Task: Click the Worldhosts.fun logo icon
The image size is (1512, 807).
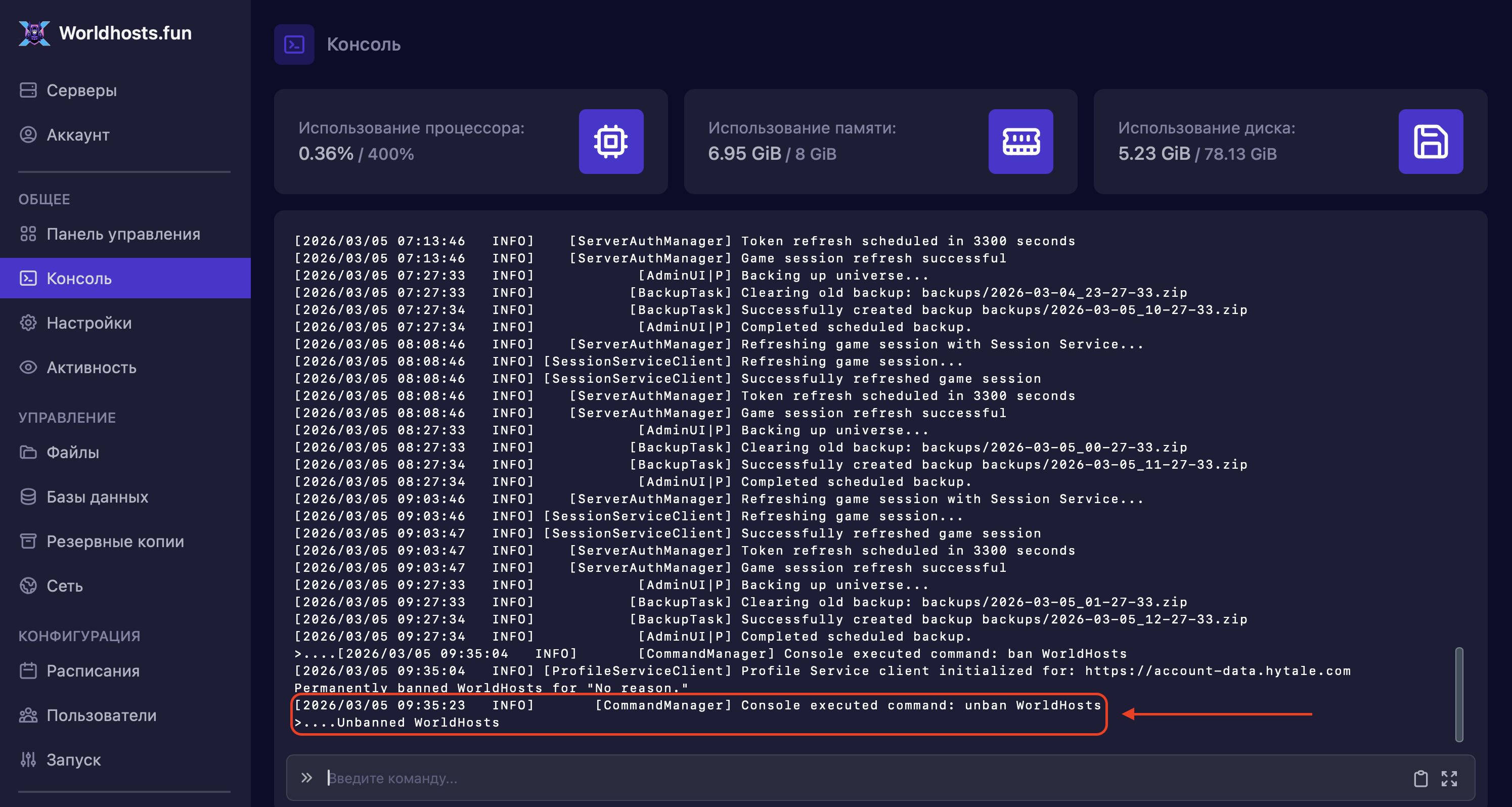Action: [x=34, y=33]
